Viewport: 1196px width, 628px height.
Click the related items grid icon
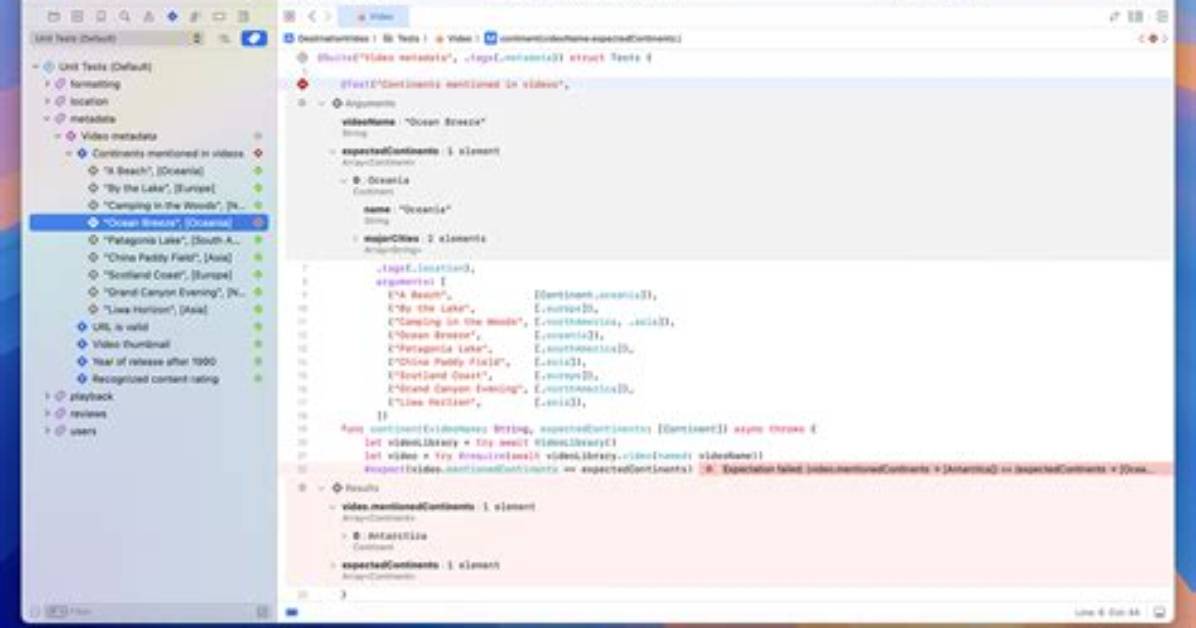pos(290,16)
